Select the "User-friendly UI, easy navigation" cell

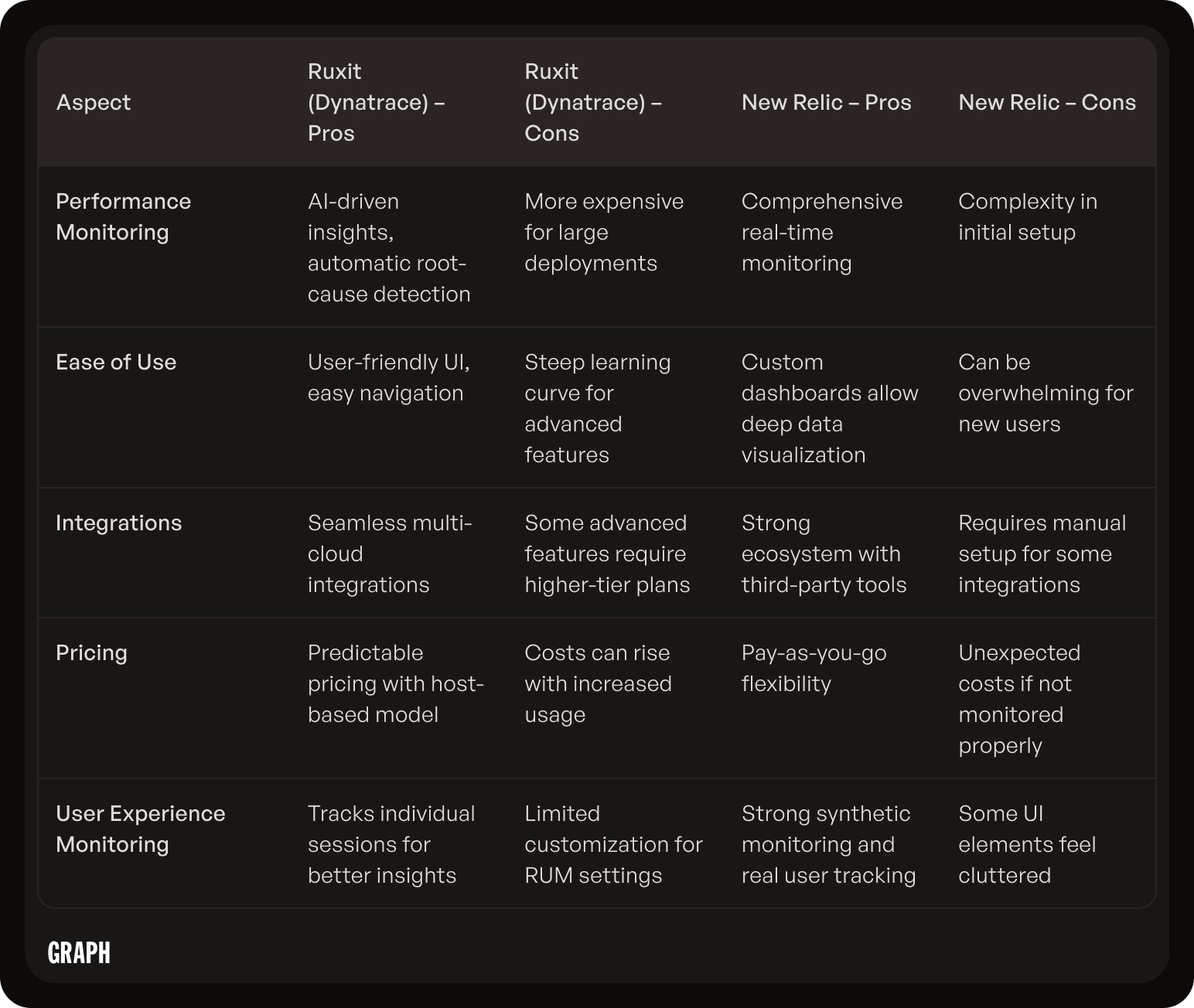(388, 377)
